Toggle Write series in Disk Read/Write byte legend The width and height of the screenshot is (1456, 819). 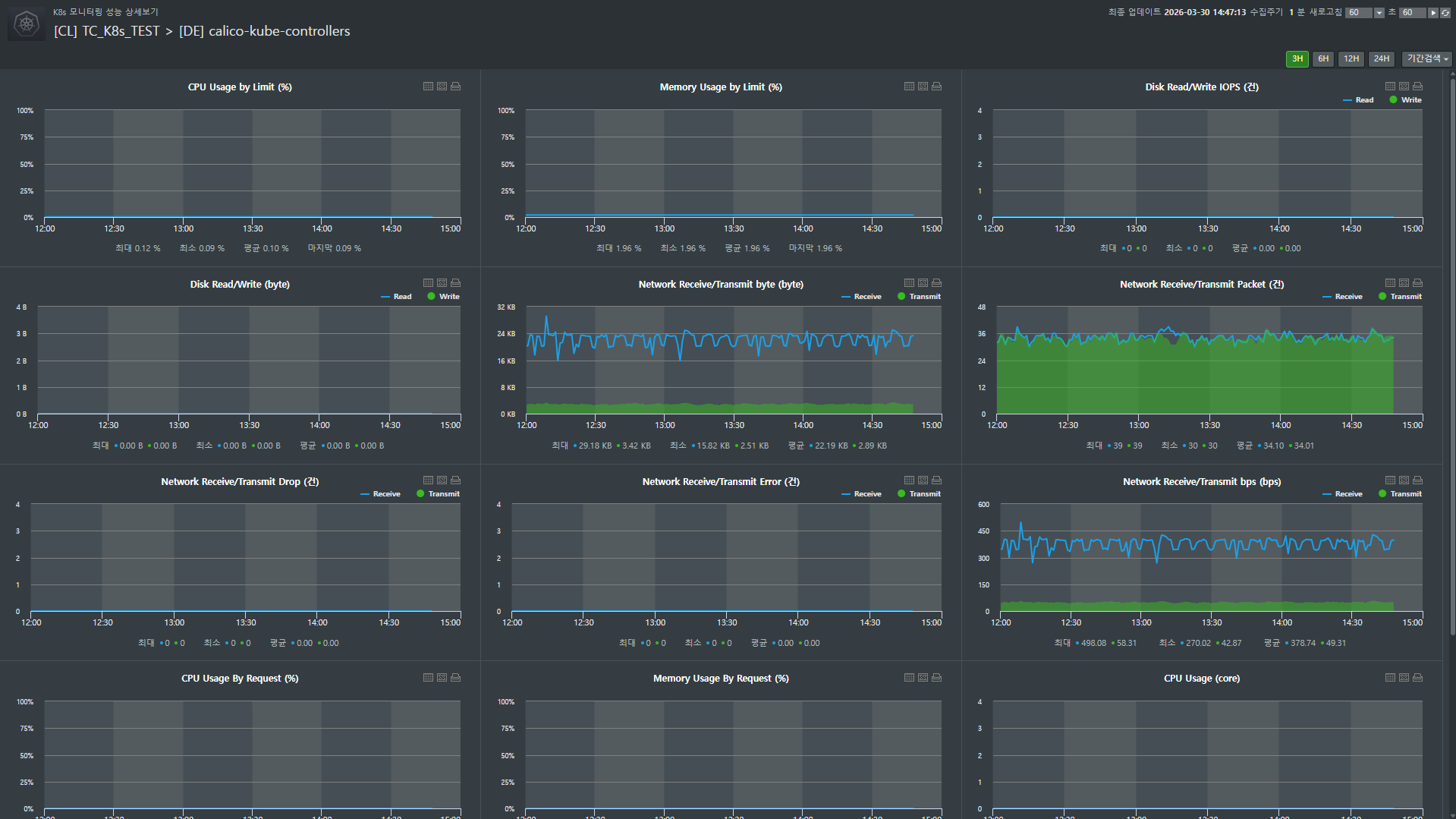pyautogui.click(x=444, y=297)
